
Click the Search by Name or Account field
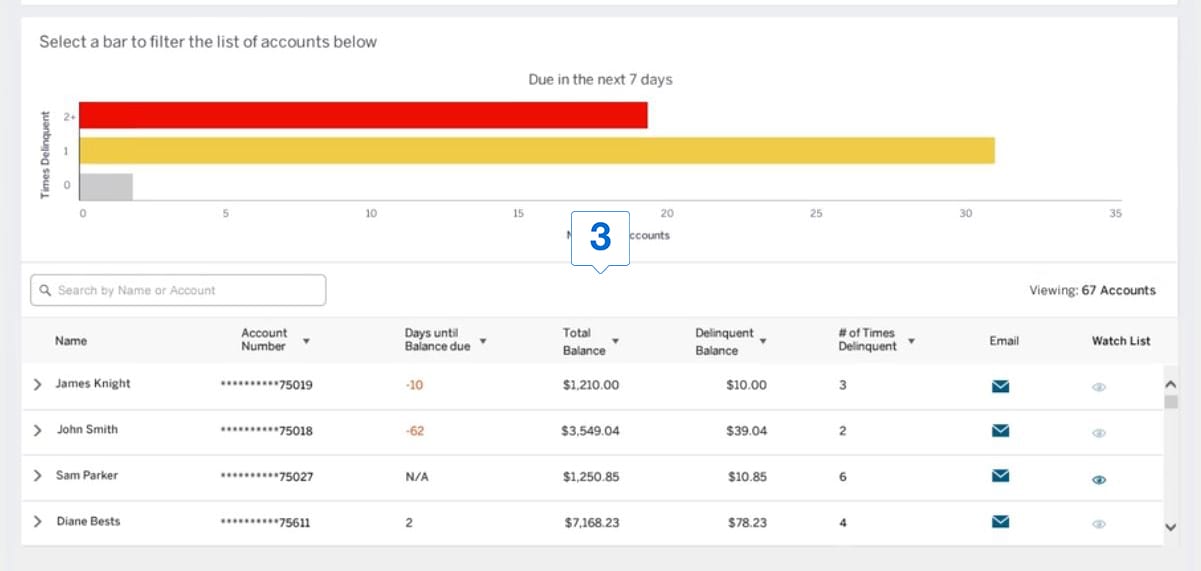pos(185,291)
